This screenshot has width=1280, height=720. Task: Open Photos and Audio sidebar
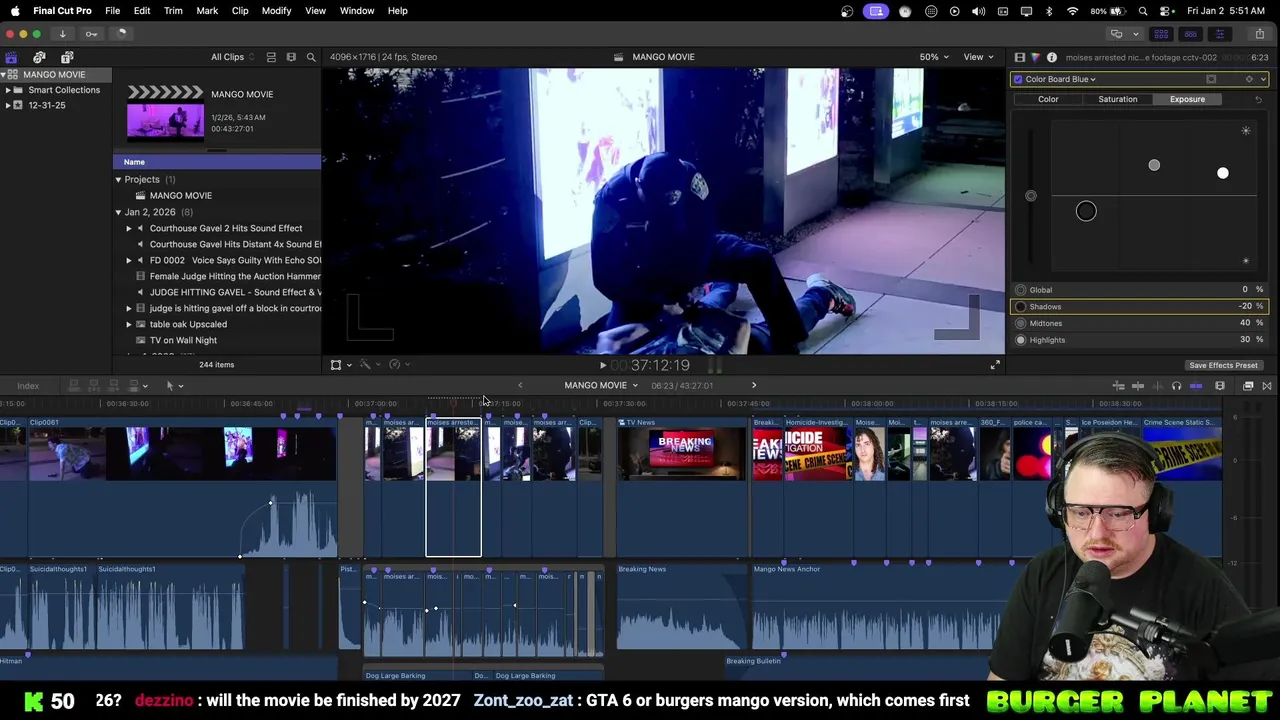39,57
